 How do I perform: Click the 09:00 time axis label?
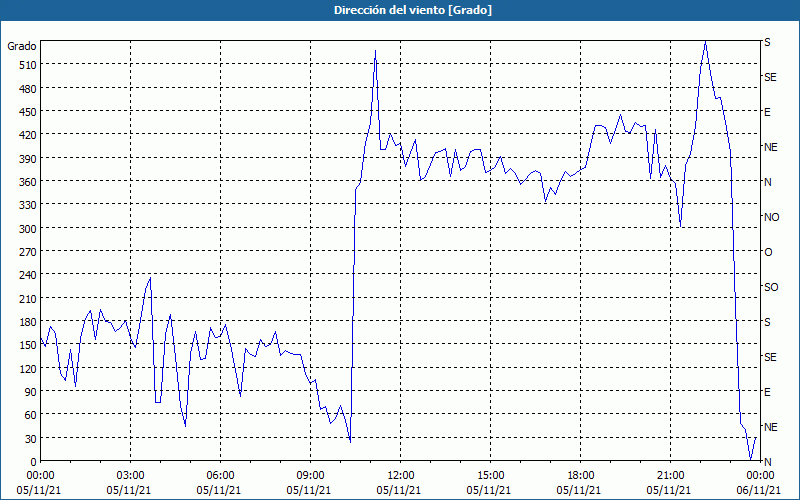pyautogui.click(x=311, y=476)
